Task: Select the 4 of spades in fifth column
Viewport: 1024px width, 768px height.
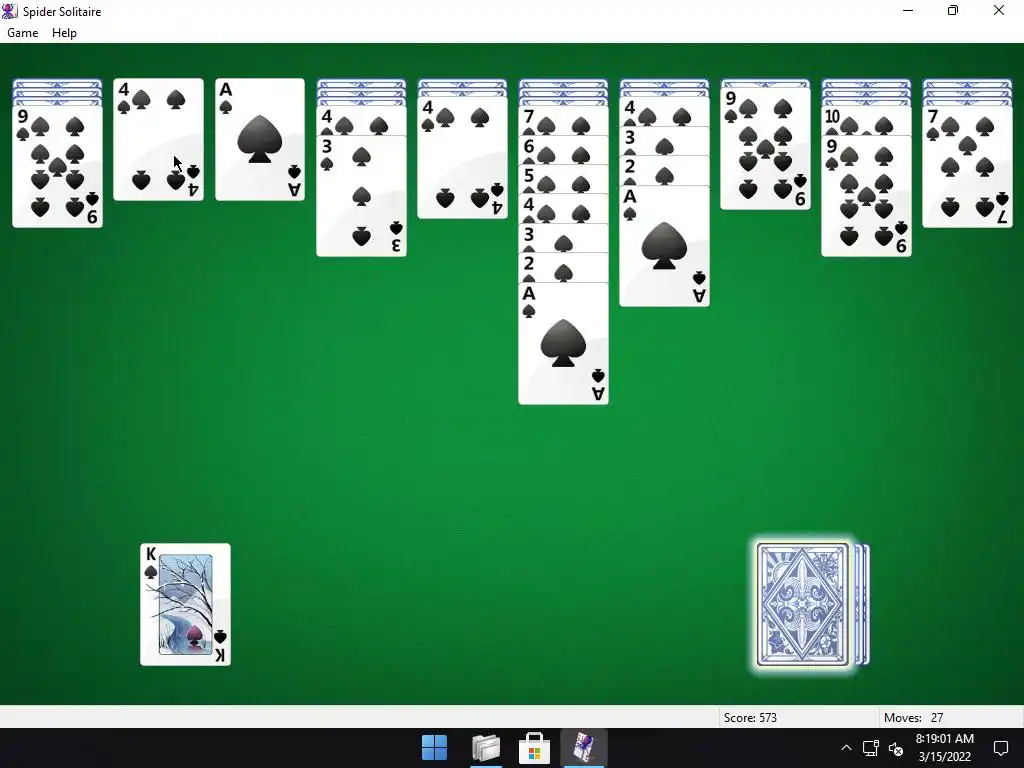Action: [462, 157]
